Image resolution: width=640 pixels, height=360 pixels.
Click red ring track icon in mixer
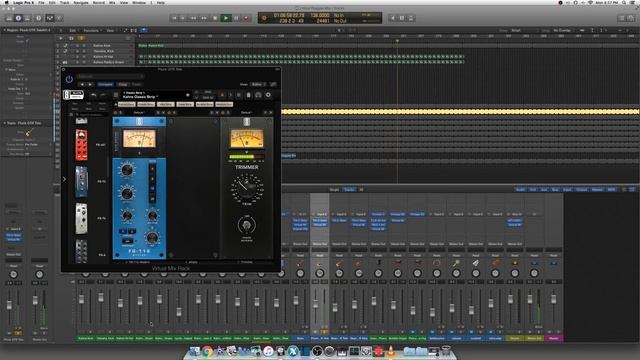click(x=437, y=264)
